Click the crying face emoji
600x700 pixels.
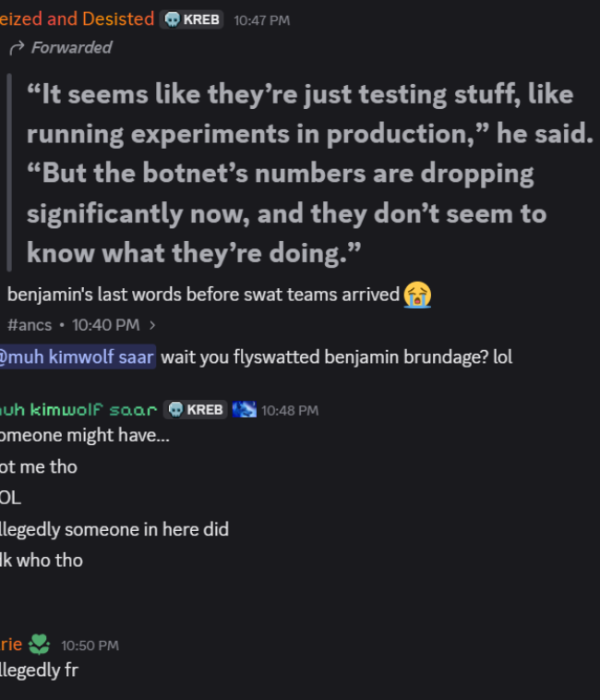(x=418, y=294)
